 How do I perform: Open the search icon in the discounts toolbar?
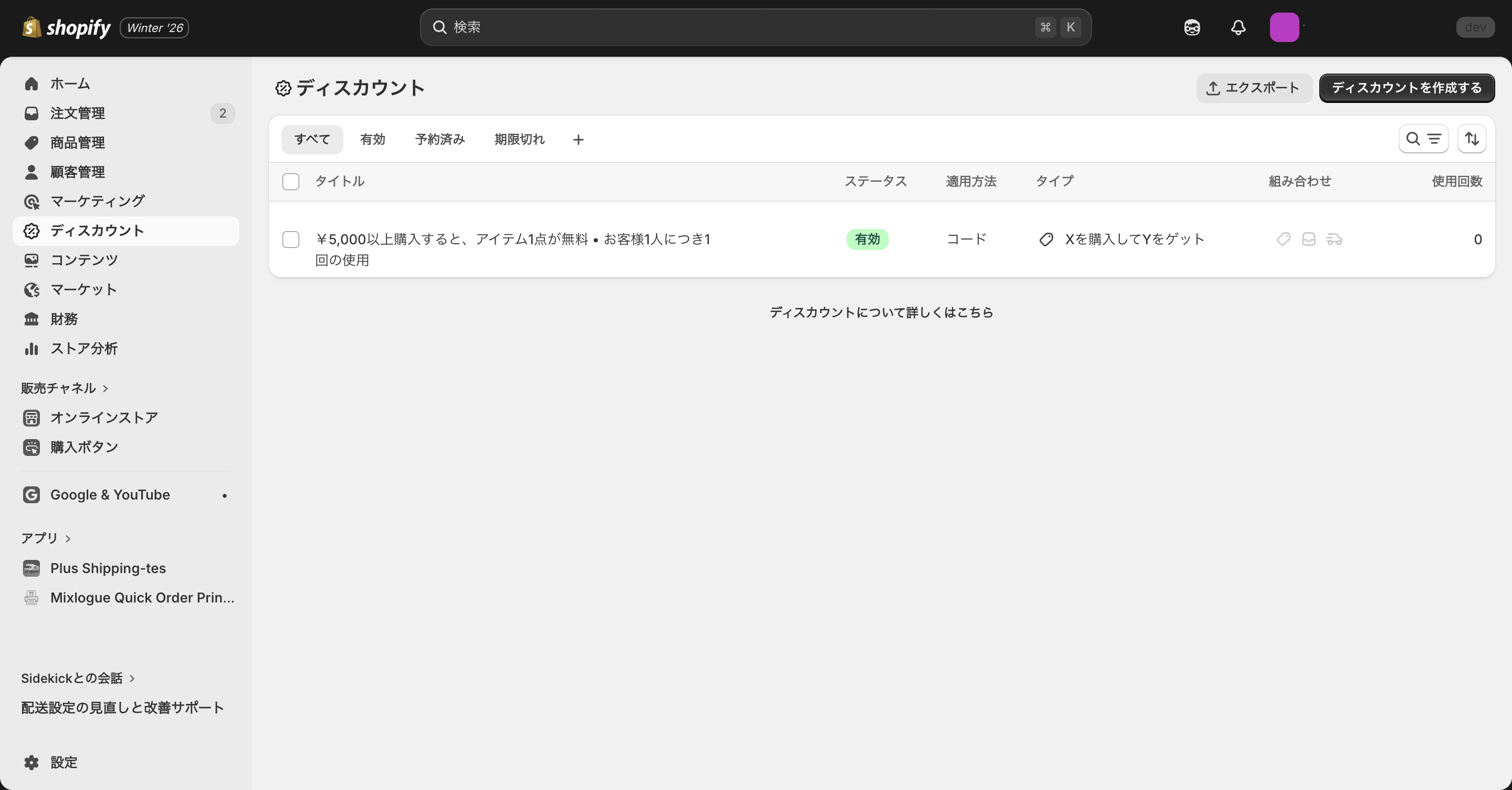(1412, 139)
